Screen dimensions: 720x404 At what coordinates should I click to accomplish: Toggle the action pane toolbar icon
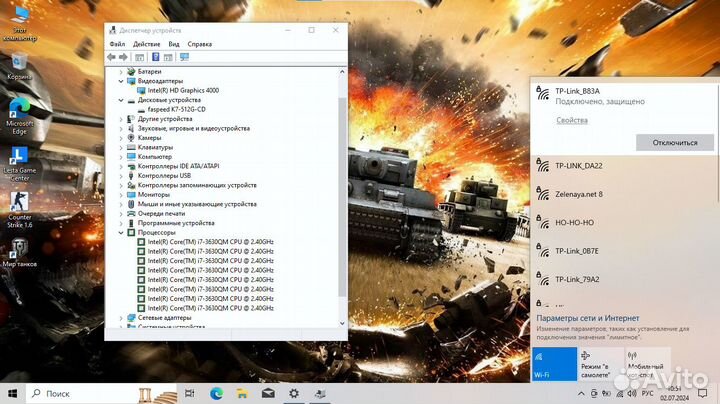pos(168,57)
